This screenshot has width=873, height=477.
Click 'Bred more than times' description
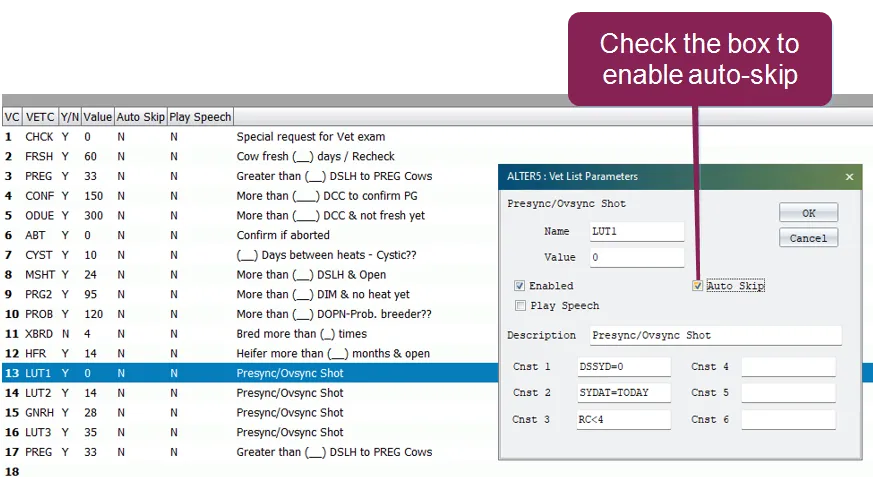(x=302, y=334)
